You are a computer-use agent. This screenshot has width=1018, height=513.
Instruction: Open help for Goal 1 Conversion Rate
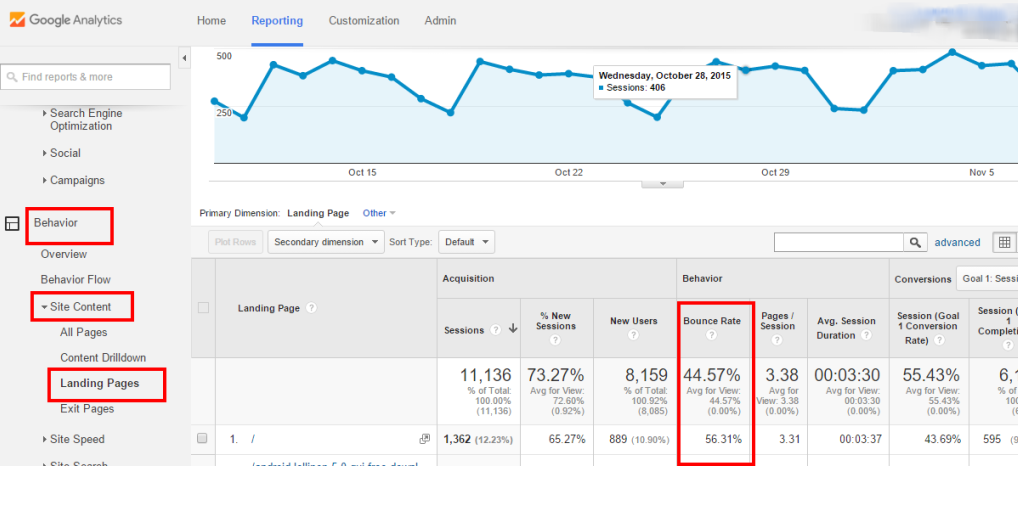pyautogui.click(x=939, y=340)
